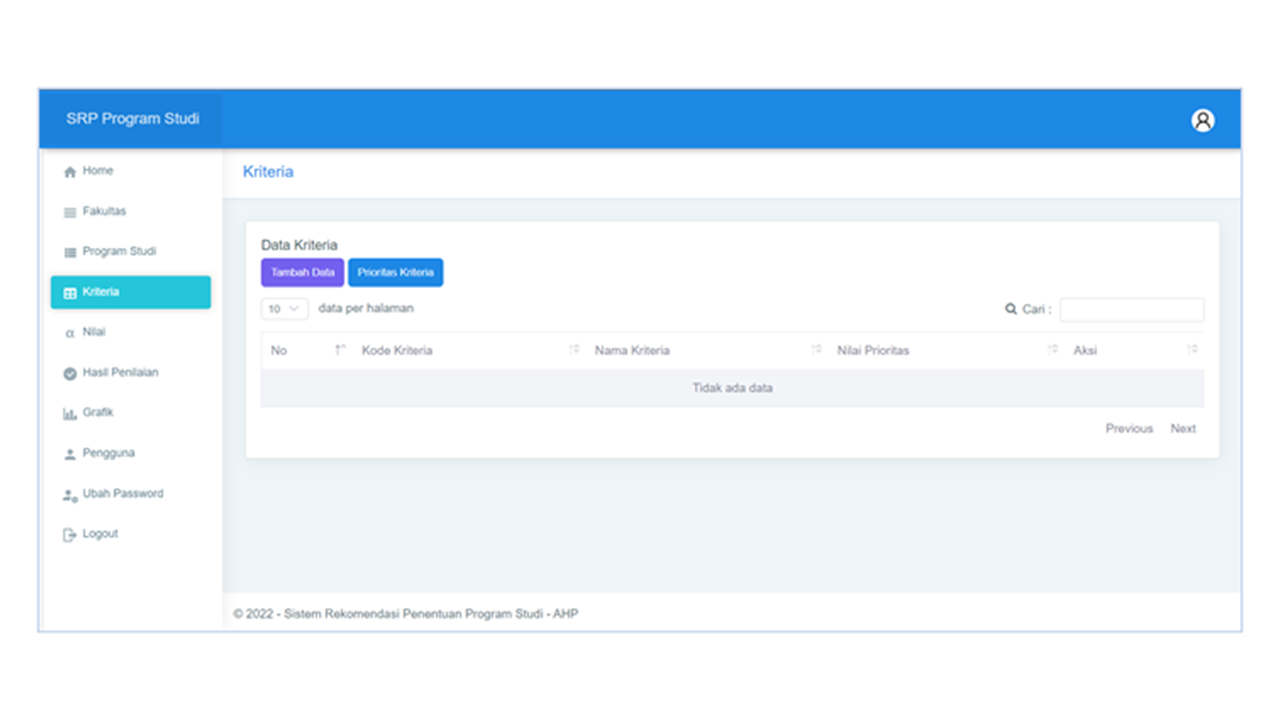The width and height of the screenshot is (1280, 720).
Task: Click the Fakultas list icon
Action: 70,212
